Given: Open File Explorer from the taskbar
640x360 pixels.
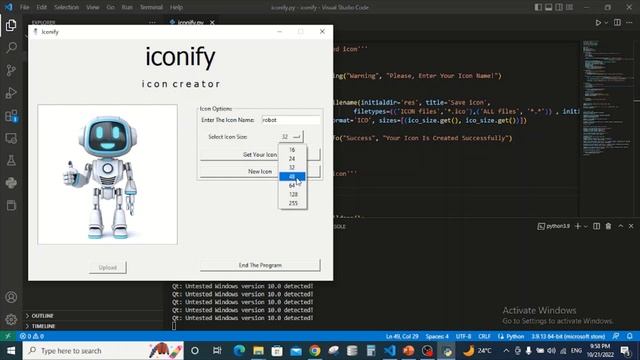Looking at the screenshot, I should 258,351.
